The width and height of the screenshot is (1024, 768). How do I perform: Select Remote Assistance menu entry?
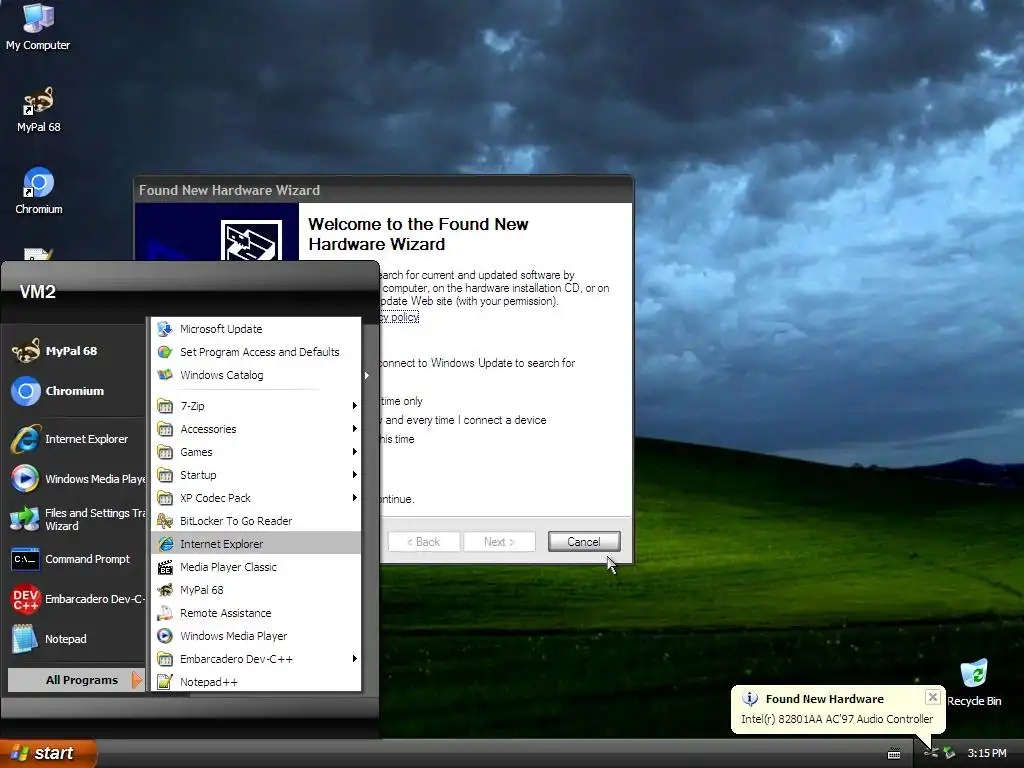point(256,613)
